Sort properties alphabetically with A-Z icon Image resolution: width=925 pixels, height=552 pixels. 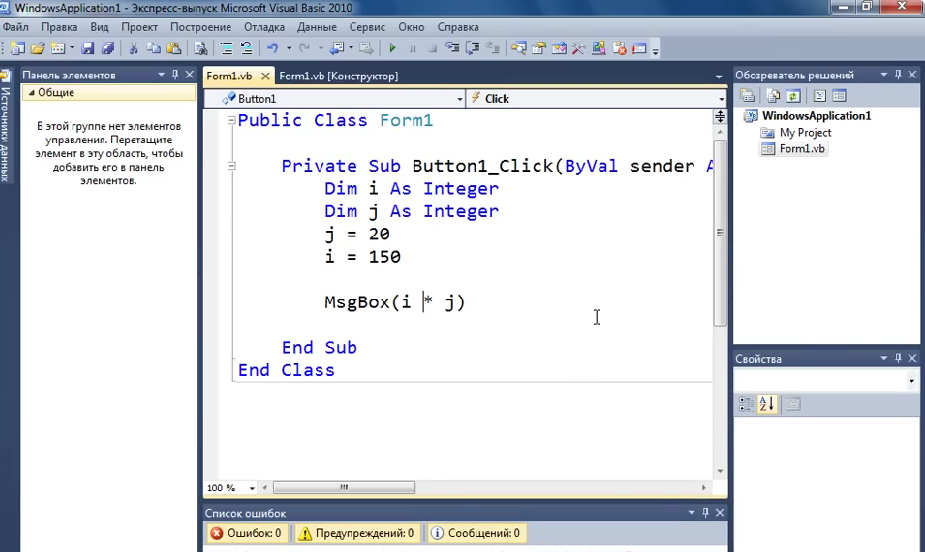tap(767, 404)
